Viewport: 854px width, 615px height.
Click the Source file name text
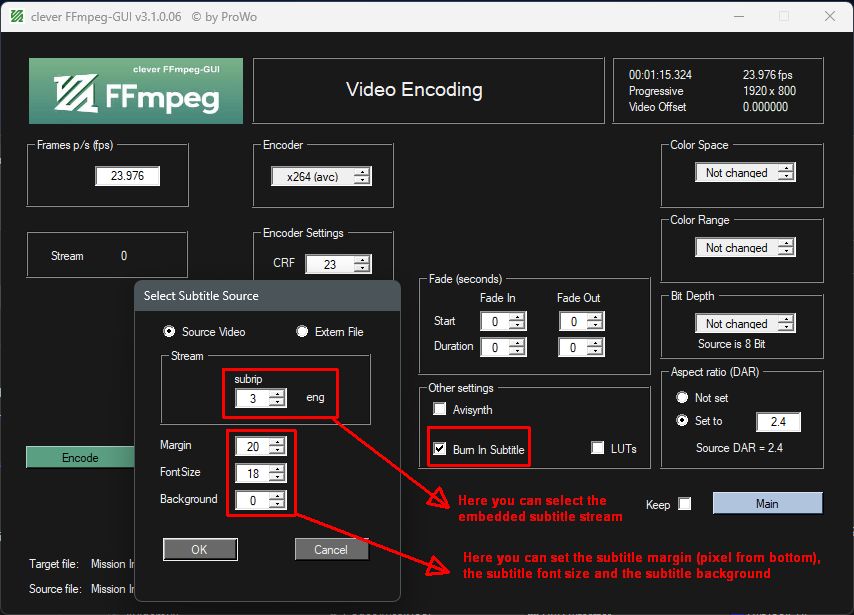click(x=112, y=589)
